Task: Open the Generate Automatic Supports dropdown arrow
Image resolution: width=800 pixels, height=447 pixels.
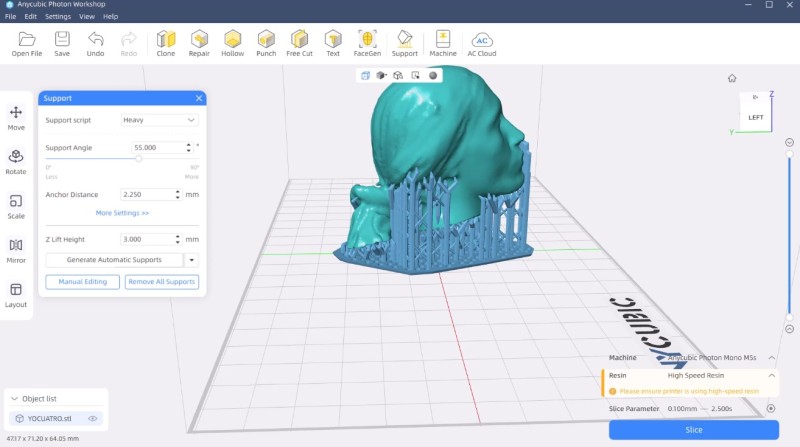Action: click(191, 260)
